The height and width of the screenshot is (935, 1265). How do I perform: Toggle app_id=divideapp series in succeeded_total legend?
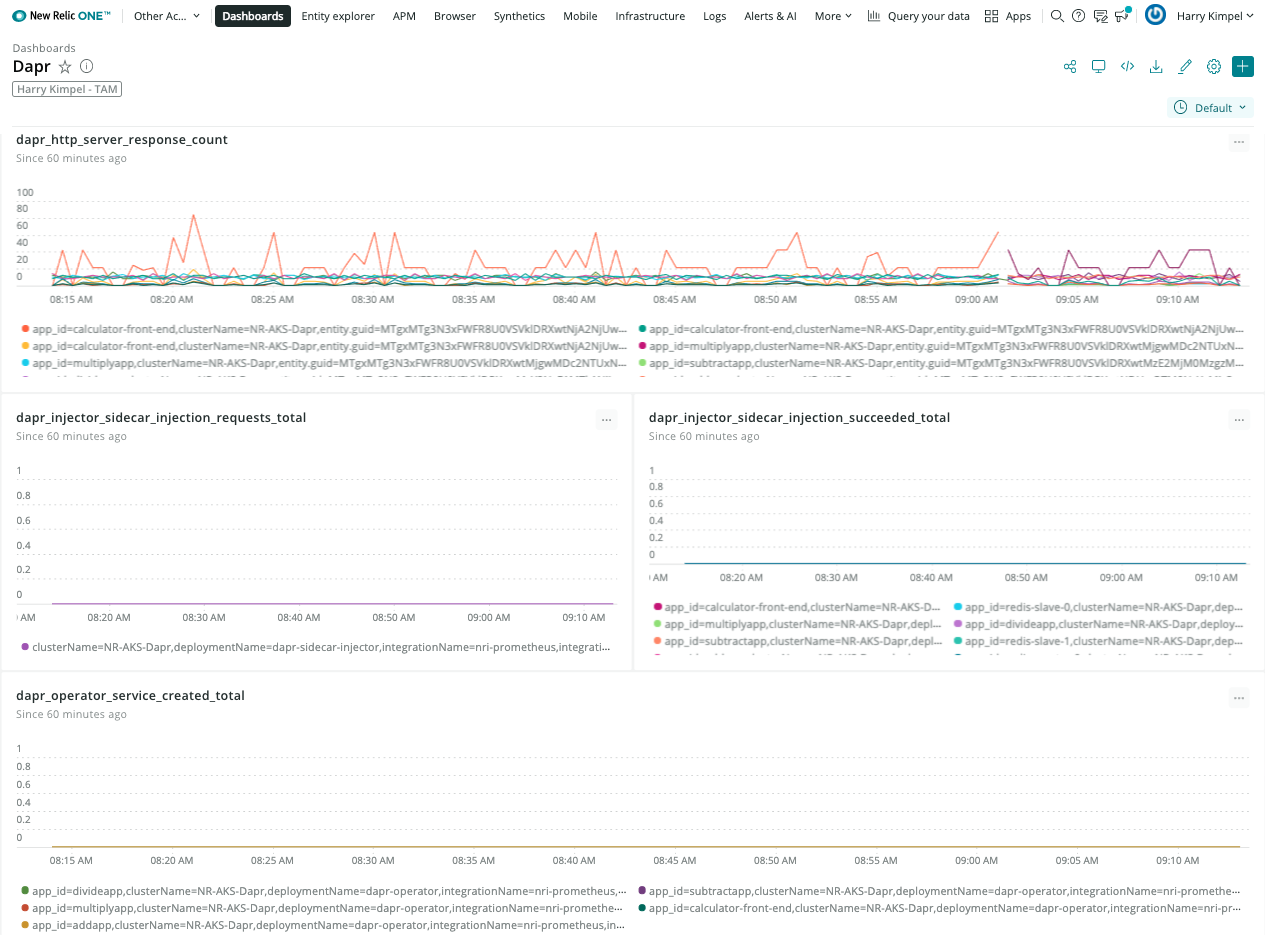pos(1099,624)
